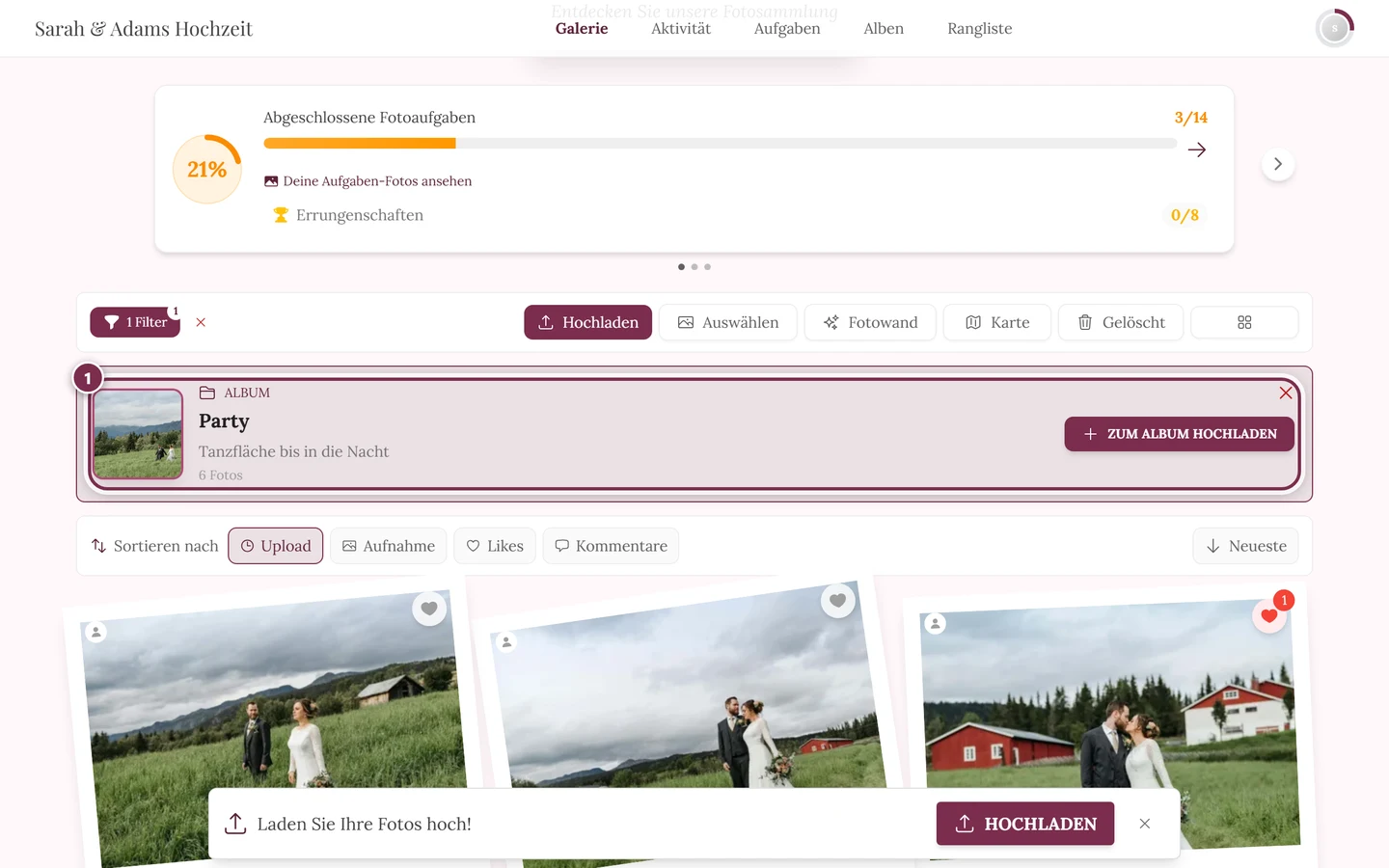Open the Karte map view
The height and width of the screenshot is (868, 1389).
(997, 322)
